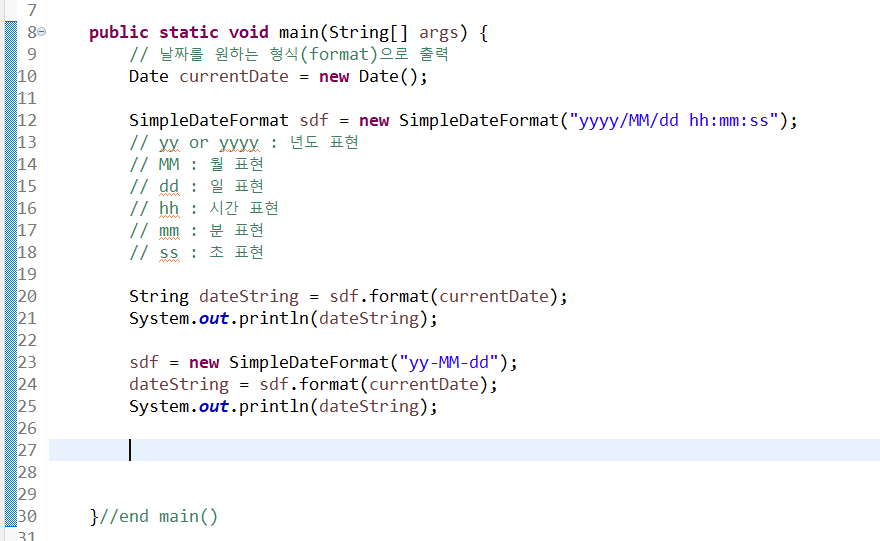
Task: Select comment '// hh : 시간 표현'
Action: pyautogui.click(x=204, y=208)
